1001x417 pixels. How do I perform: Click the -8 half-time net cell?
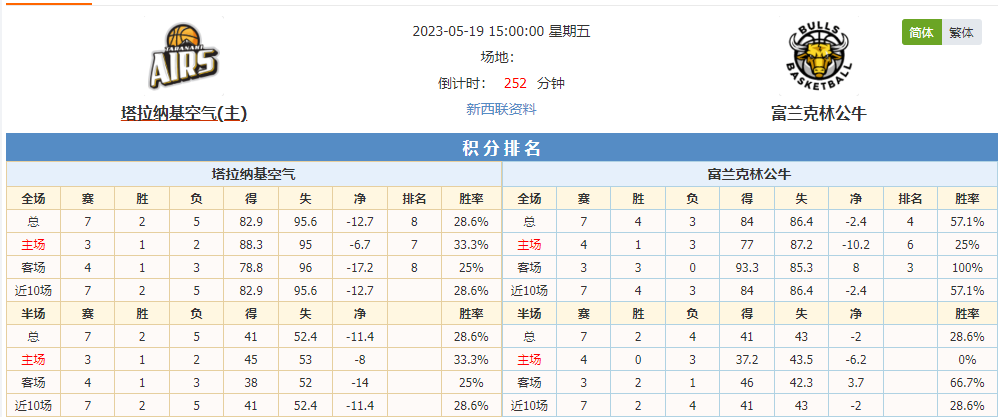click(359, 360)
